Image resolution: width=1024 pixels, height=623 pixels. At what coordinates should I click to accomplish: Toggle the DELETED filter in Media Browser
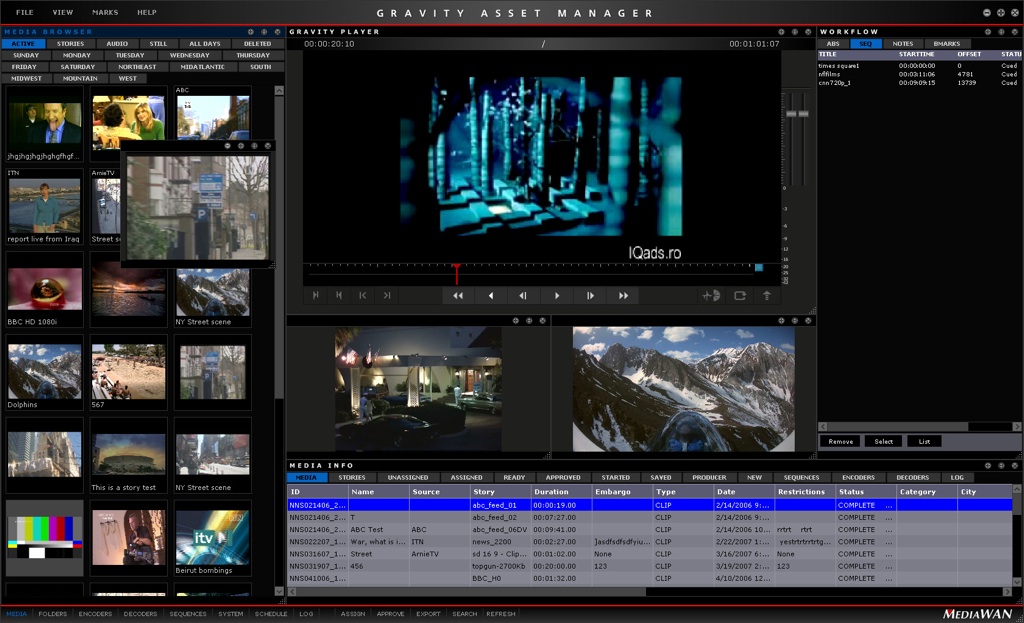pyautogui.click(x=257, y=44)
